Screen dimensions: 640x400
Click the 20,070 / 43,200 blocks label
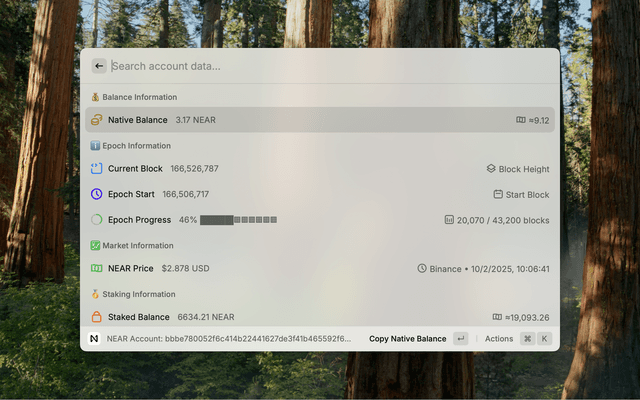(x=503, y=219)
